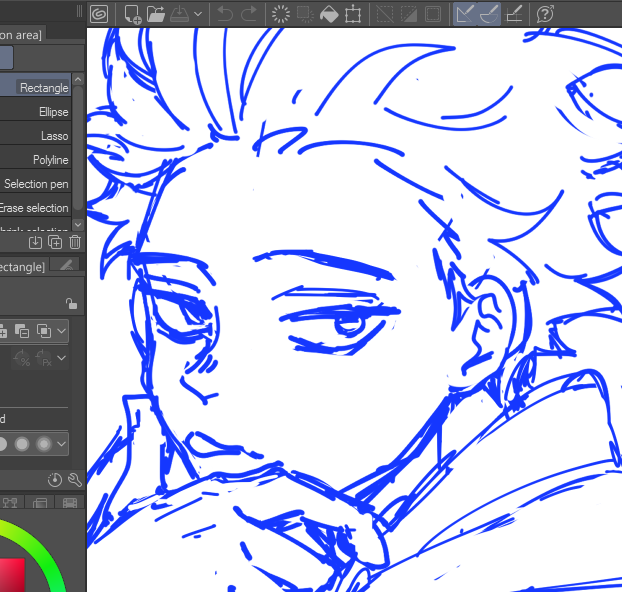Open the brush size tab beside Rectangle

pos(66,265)
